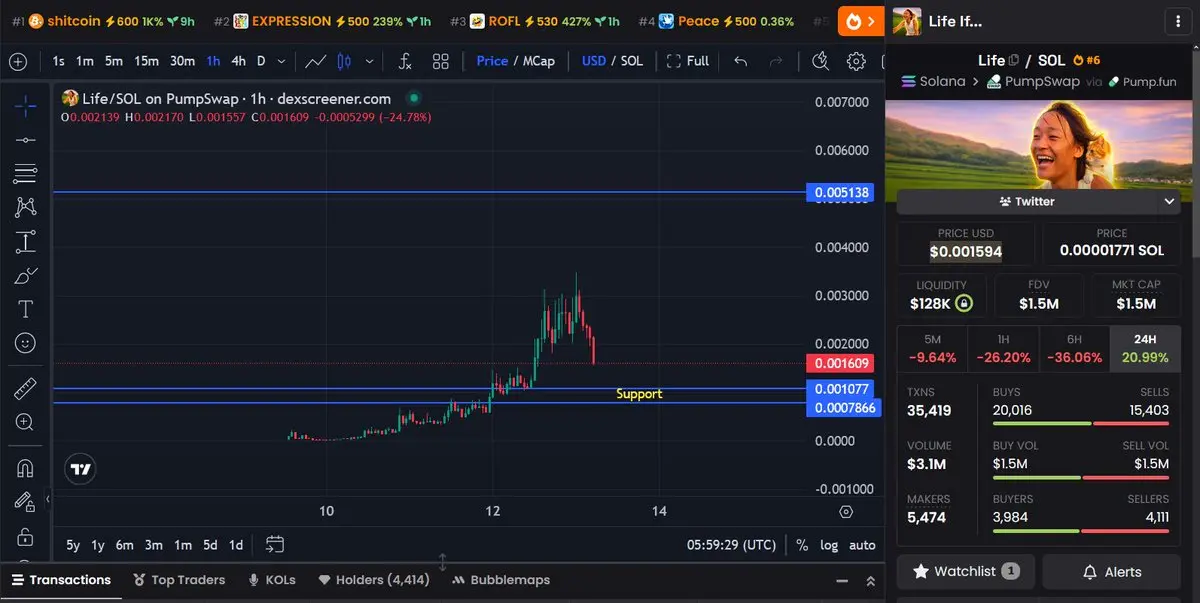The width and height of the screenshot is (1200, 603).
Task: Select the Text annotation tool
Action: [25, 309]
